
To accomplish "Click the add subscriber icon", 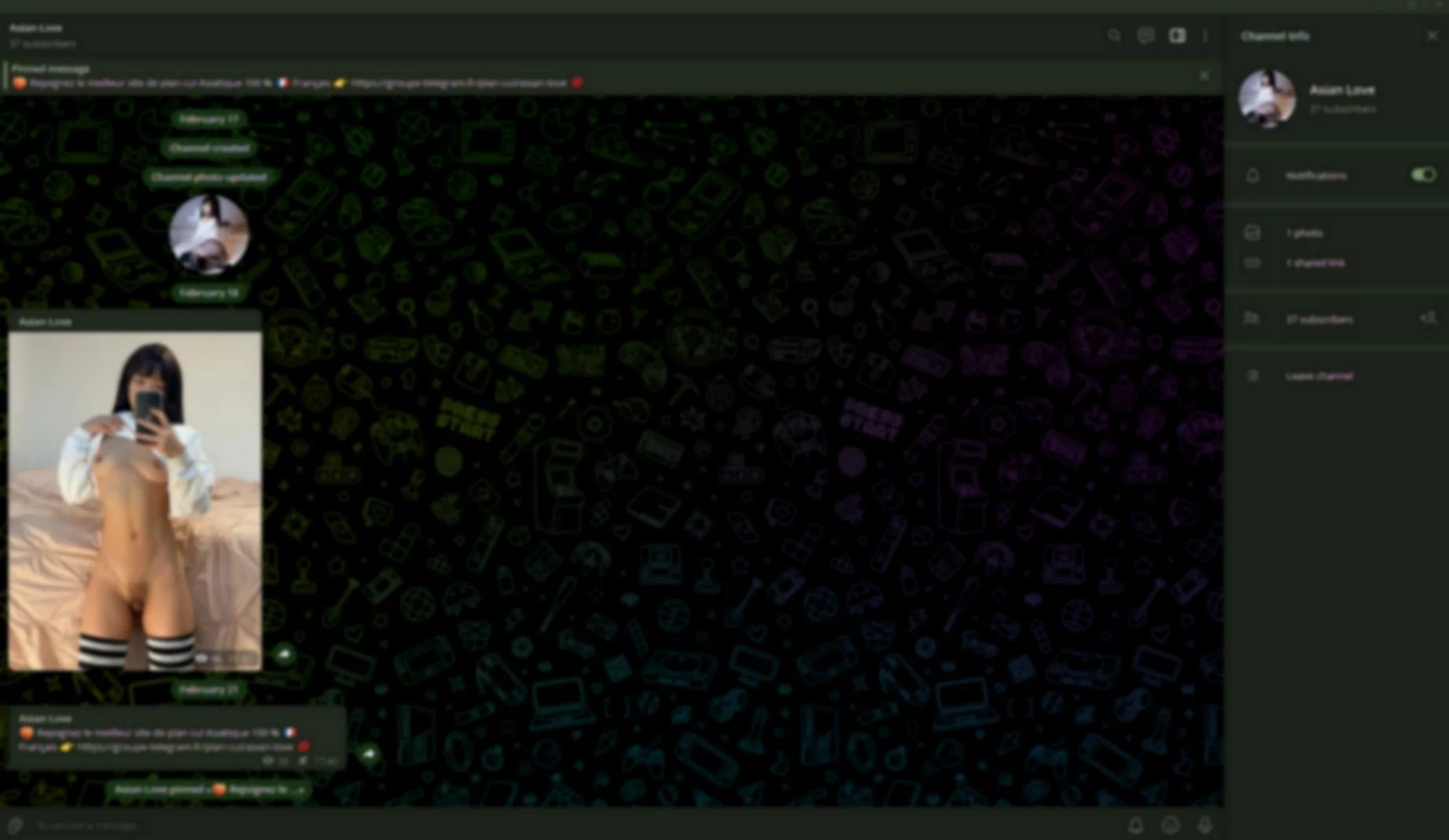I will tap(1428, 318).
